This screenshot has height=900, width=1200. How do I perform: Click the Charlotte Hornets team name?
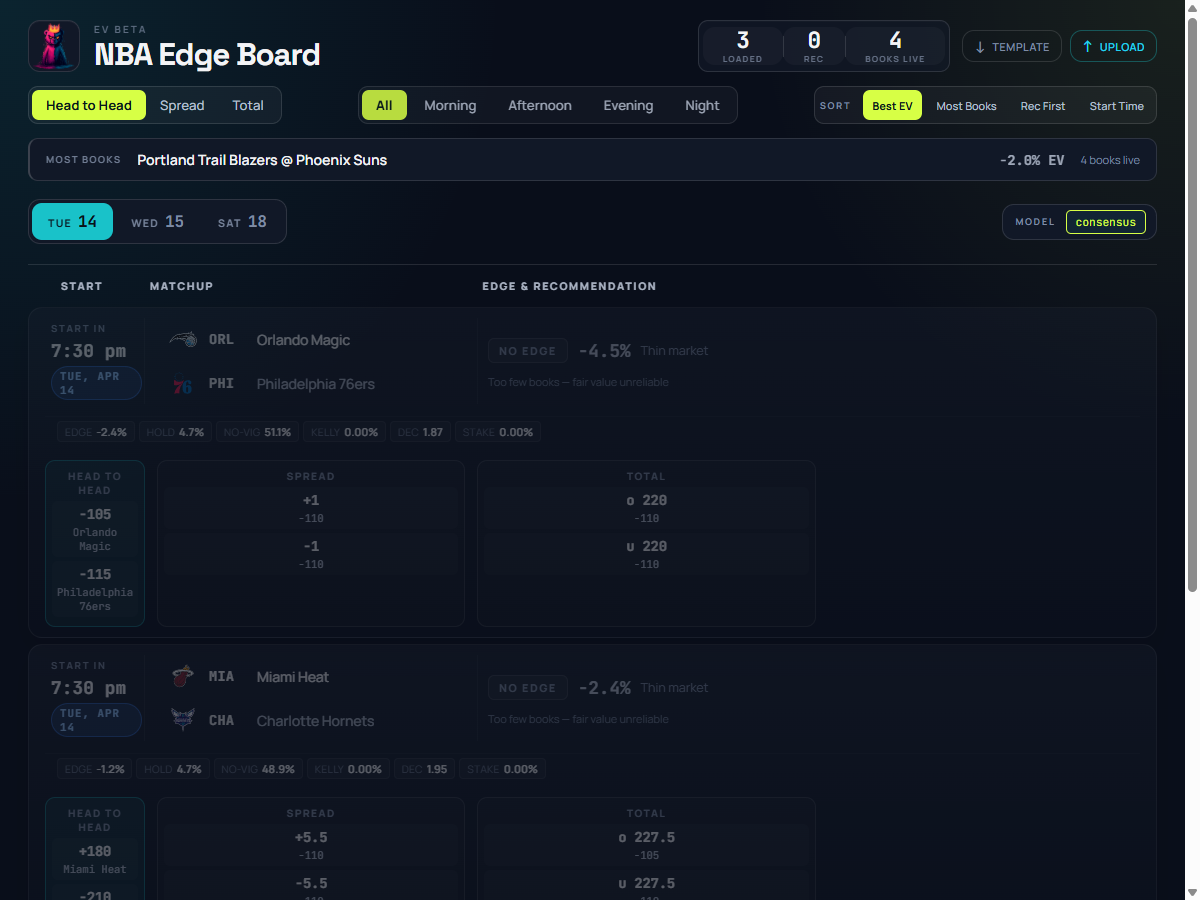point(315,721)
